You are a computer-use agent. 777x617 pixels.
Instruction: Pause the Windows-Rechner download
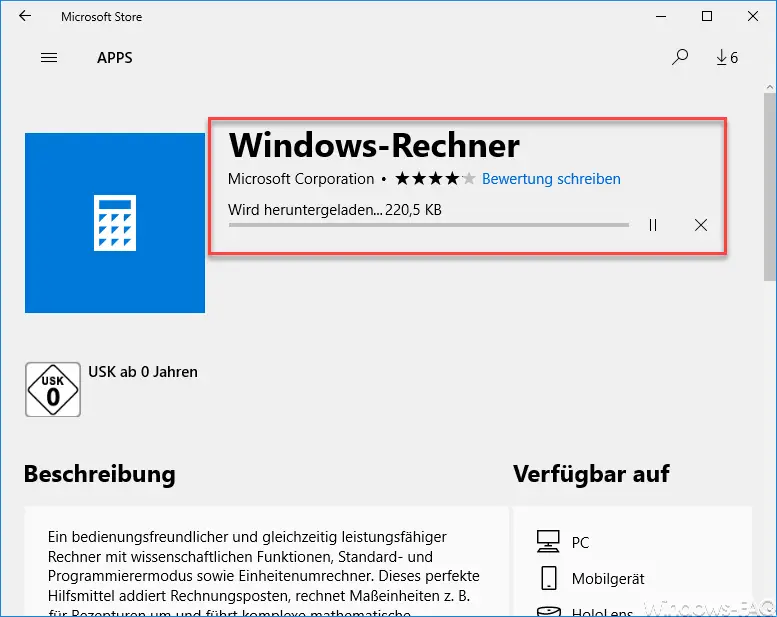653,225
